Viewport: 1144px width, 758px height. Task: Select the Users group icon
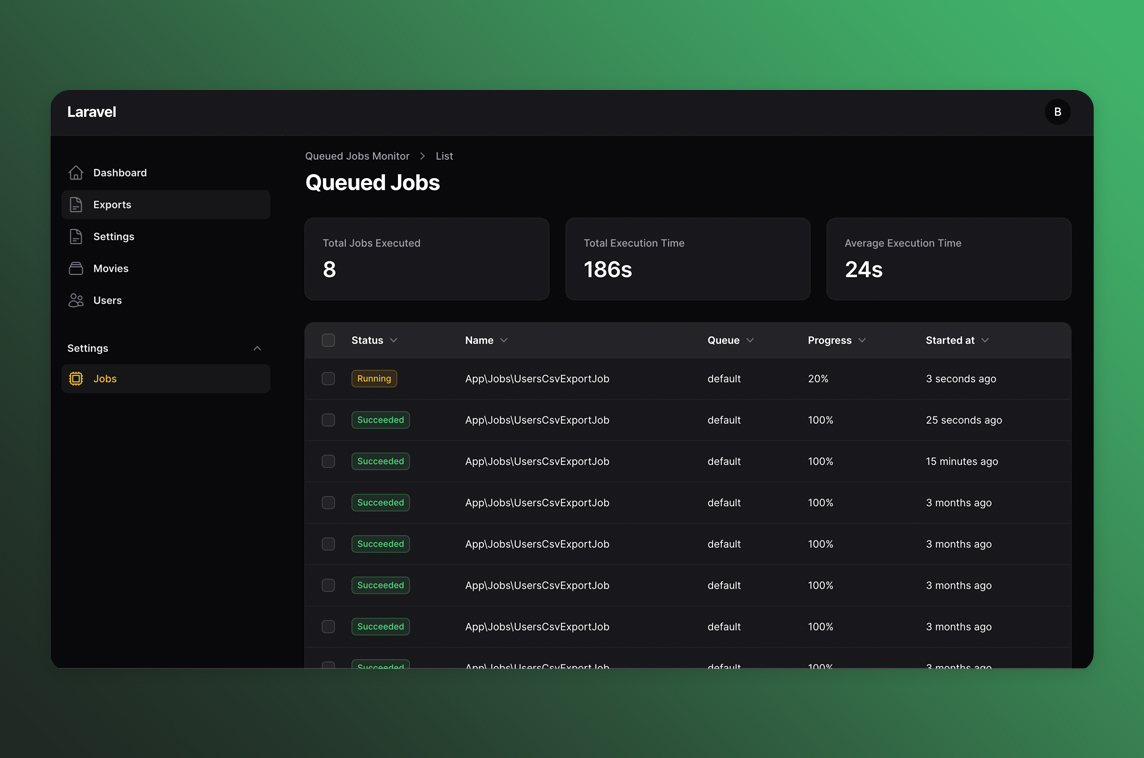pos(76,300)
